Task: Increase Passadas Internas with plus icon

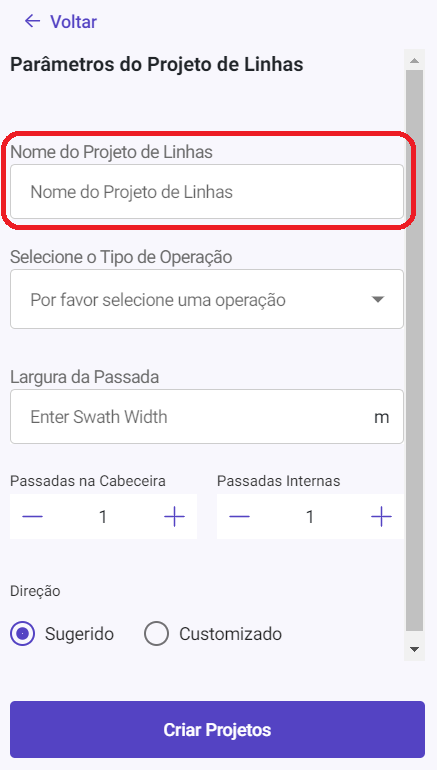Action: pos(381,517)
